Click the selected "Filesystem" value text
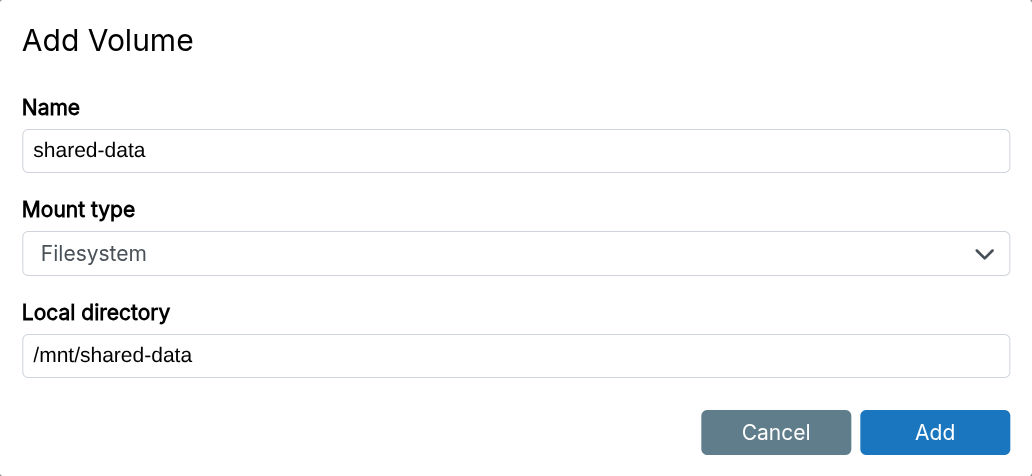 (94, 254)
